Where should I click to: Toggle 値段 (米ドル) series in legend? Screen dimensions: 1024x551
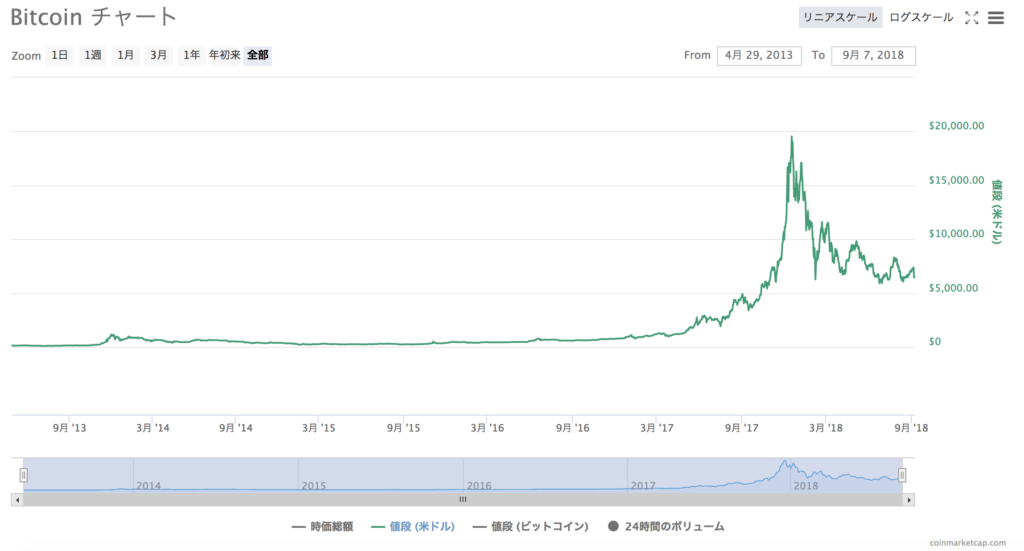click(413, 527)
